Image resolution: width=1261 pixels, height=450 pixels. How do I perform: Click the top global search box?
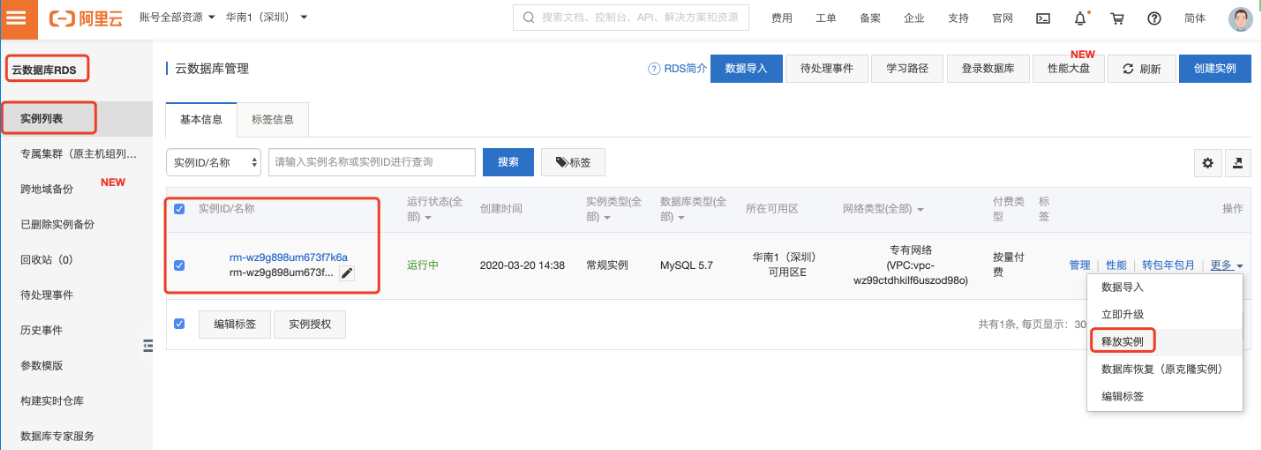point(630,18)
